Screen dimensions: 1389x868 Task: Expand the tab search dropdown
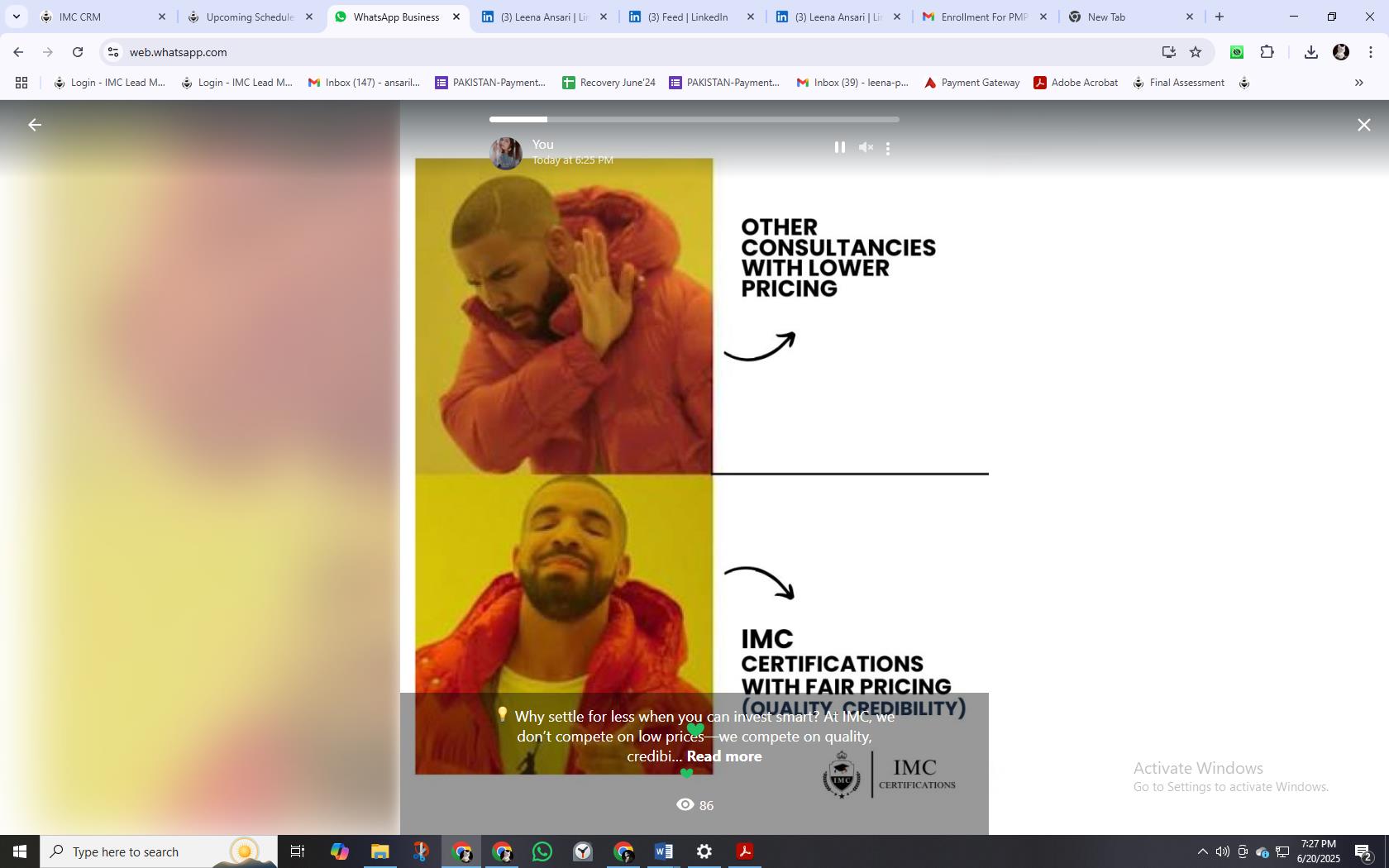point(16,17)
